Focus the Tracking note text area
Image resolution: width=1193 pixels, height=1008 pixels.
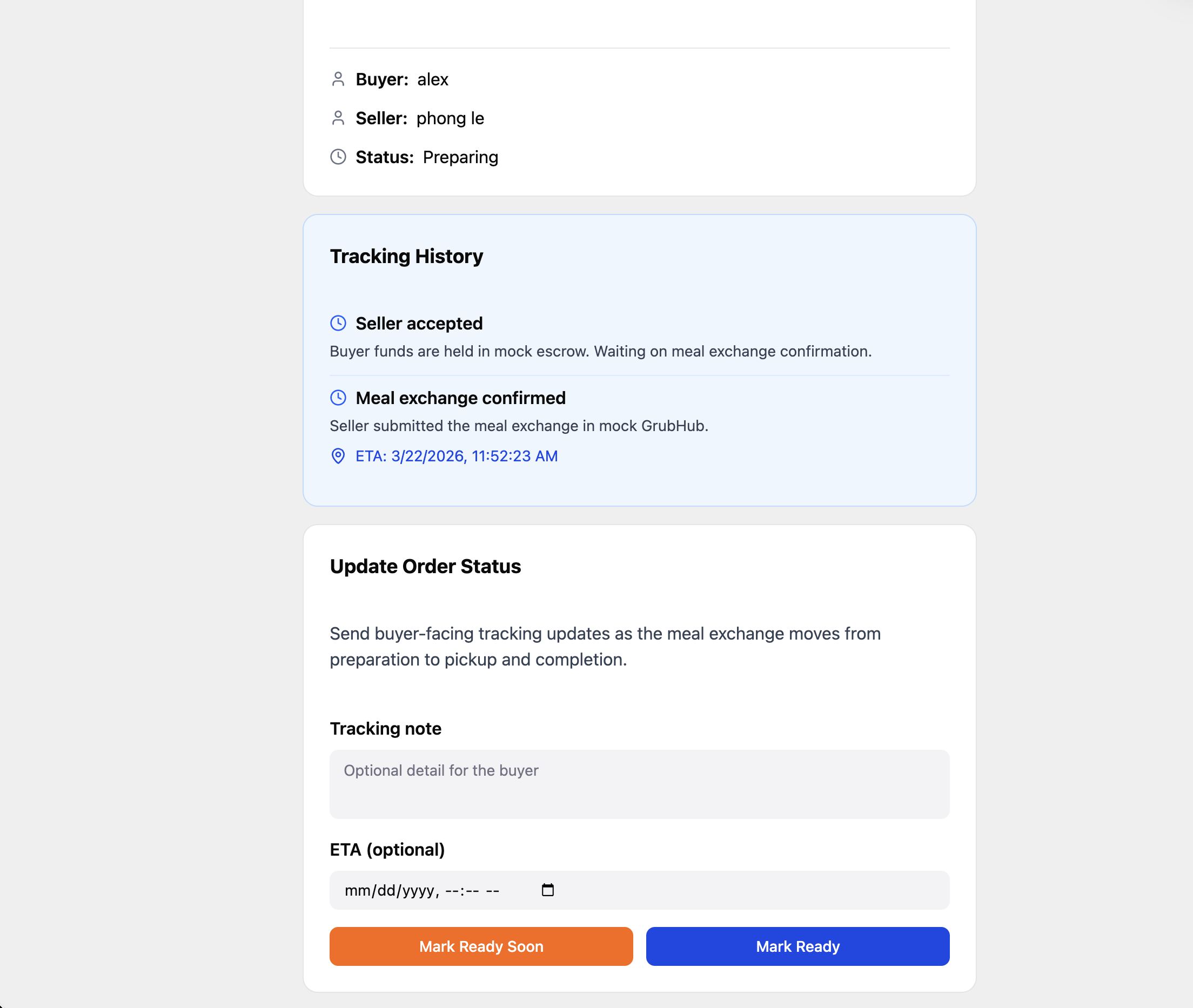click(639, 784)
